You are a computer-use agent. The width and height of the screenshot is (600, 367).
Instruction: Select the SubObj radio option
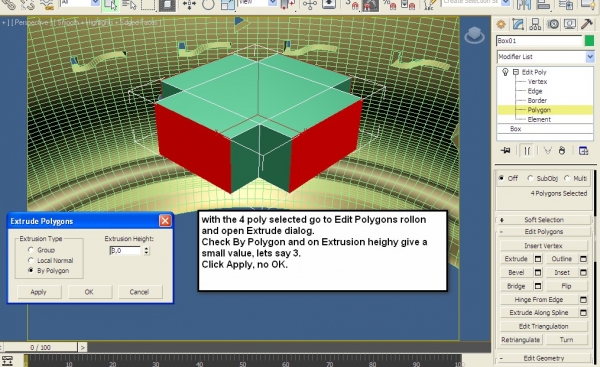(x=530, y=178)
